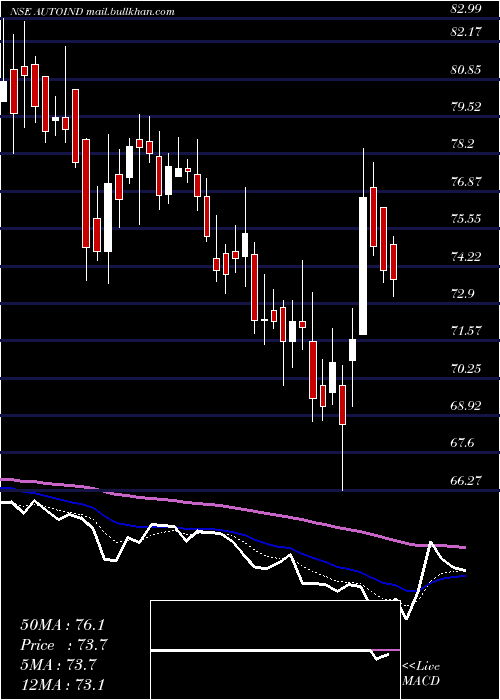Click the tall white candle of the recent rally
Viewport: 500px width, 700px height.
(363, 266)
